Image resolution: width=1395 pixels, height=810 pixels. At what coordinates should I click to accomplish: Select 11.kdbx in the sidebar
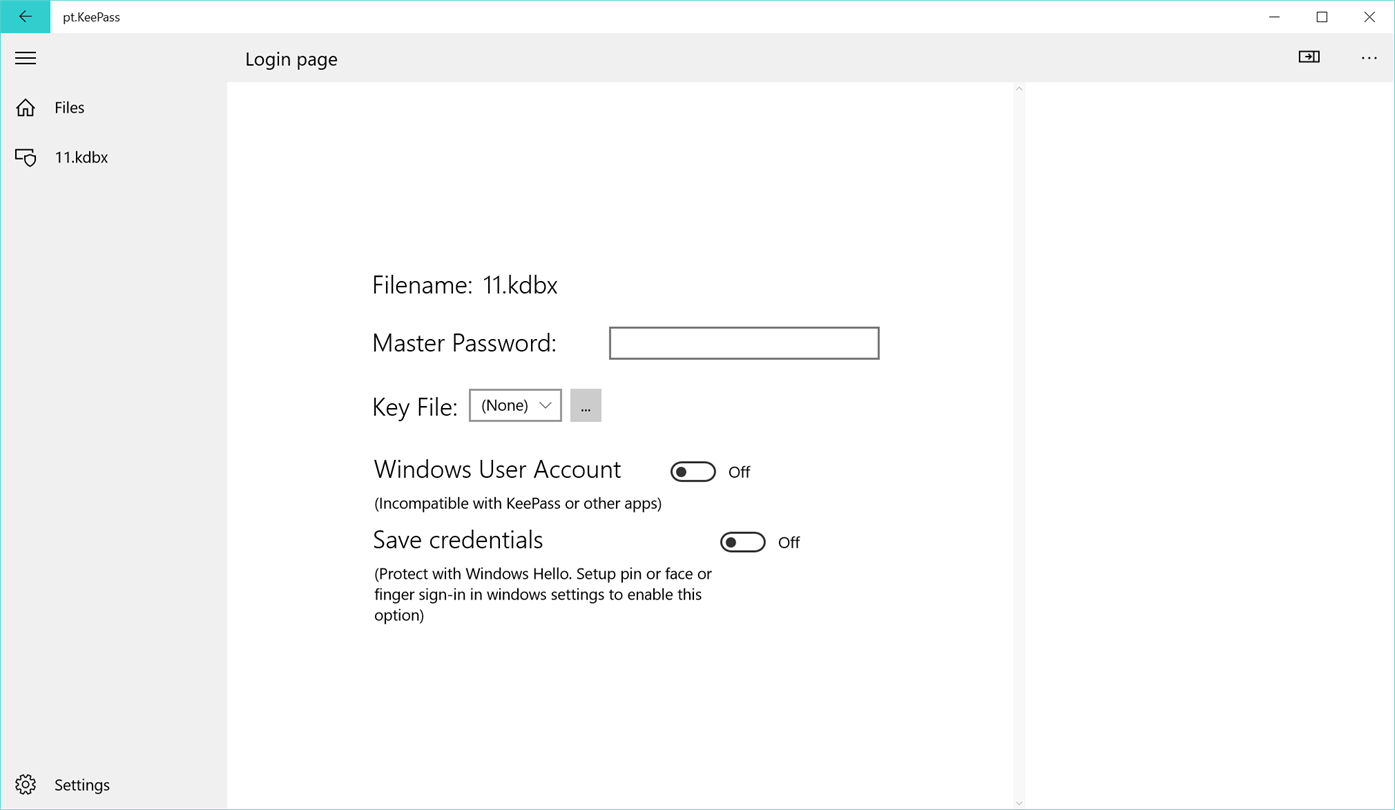(x=81, y=158)
